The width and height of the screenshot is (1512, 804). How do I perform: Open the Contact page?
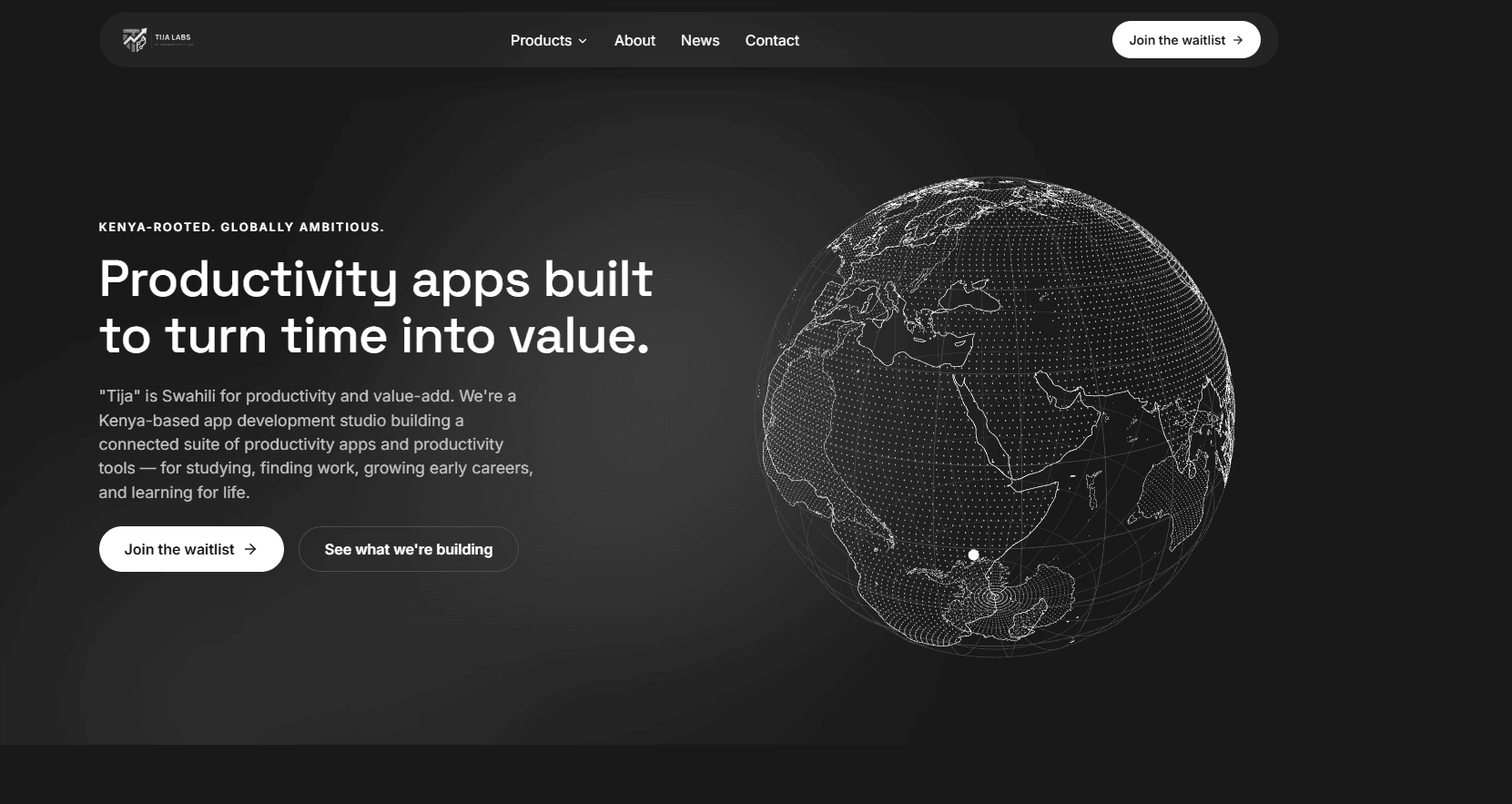coord(772,40)
